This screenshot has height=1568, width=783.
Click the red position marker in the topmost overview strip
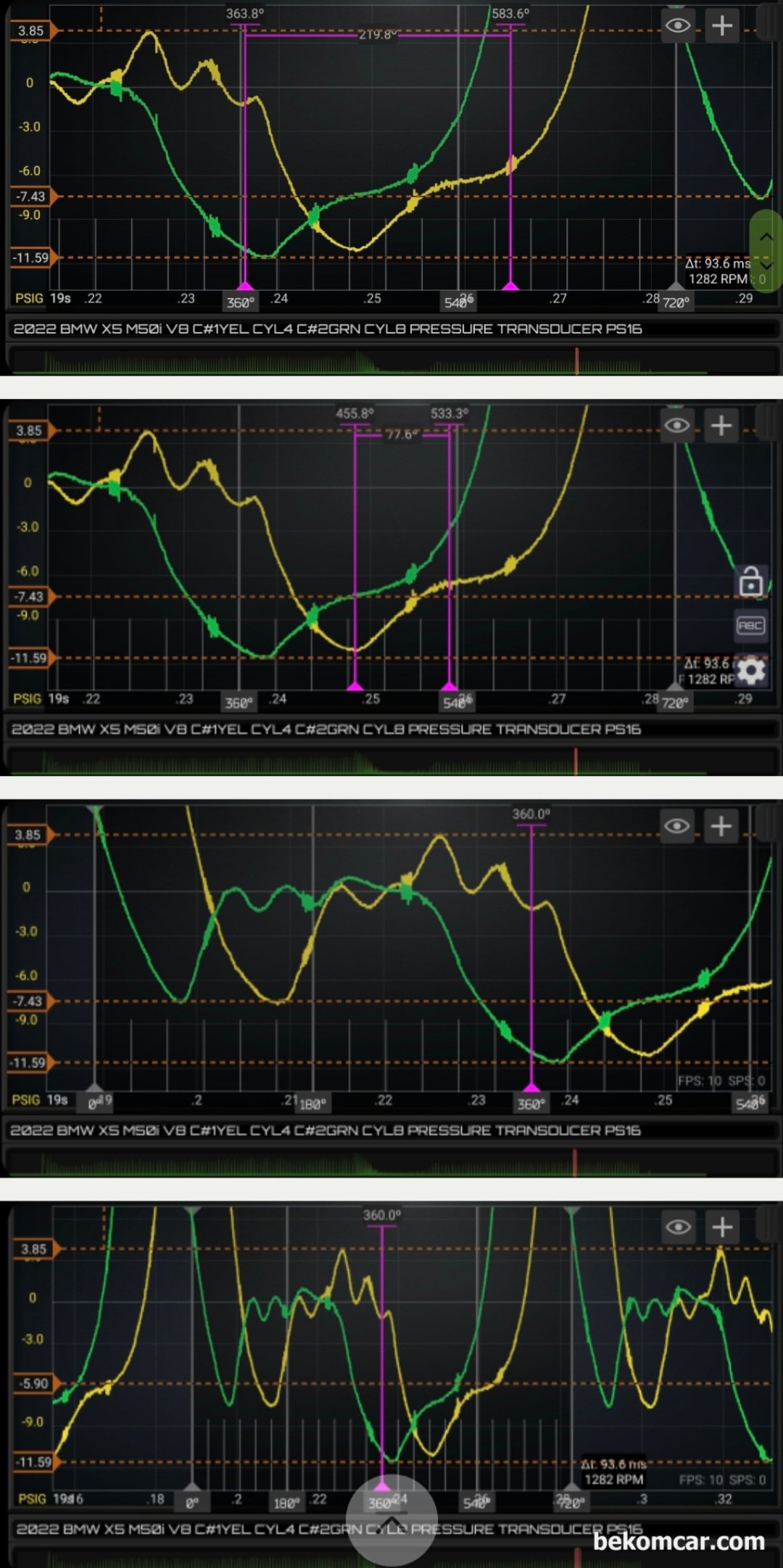coord(577,360)
